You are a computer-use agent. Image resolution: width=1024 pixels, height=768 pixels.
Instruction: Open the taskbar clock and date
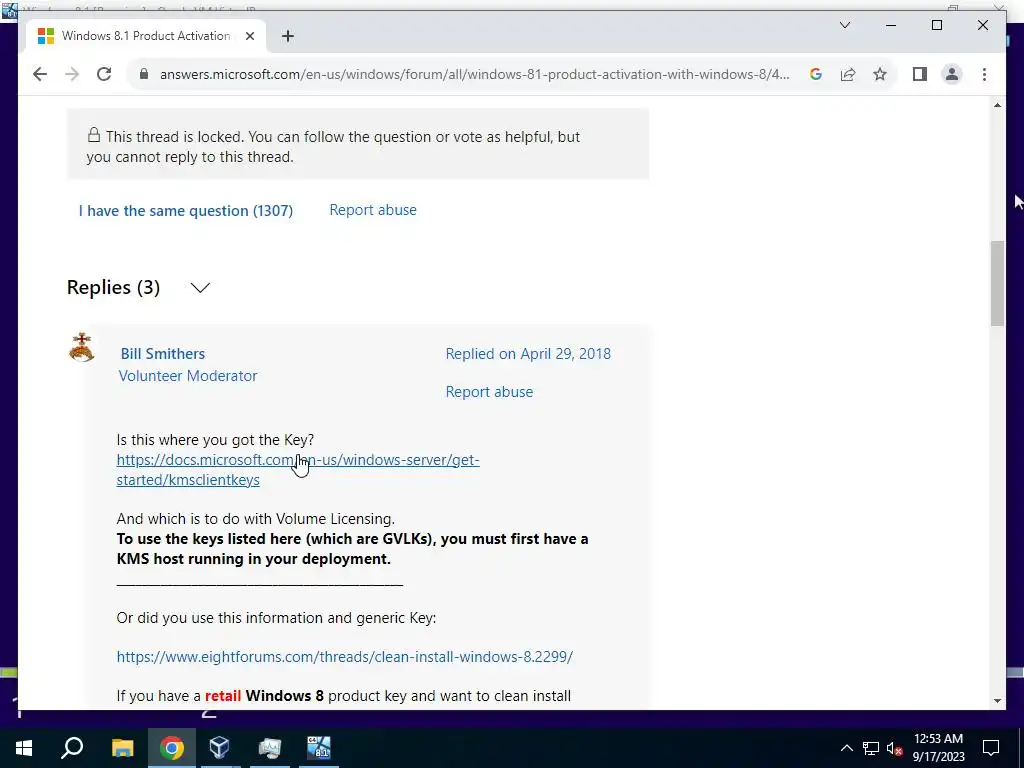click(938, 748)
